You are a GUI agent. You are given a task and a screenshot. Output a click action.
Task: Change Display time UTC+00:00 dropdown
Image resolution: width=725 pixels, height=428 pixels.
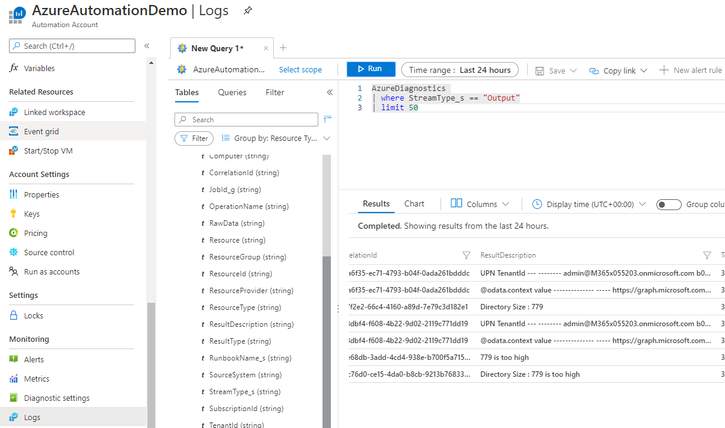589,204
